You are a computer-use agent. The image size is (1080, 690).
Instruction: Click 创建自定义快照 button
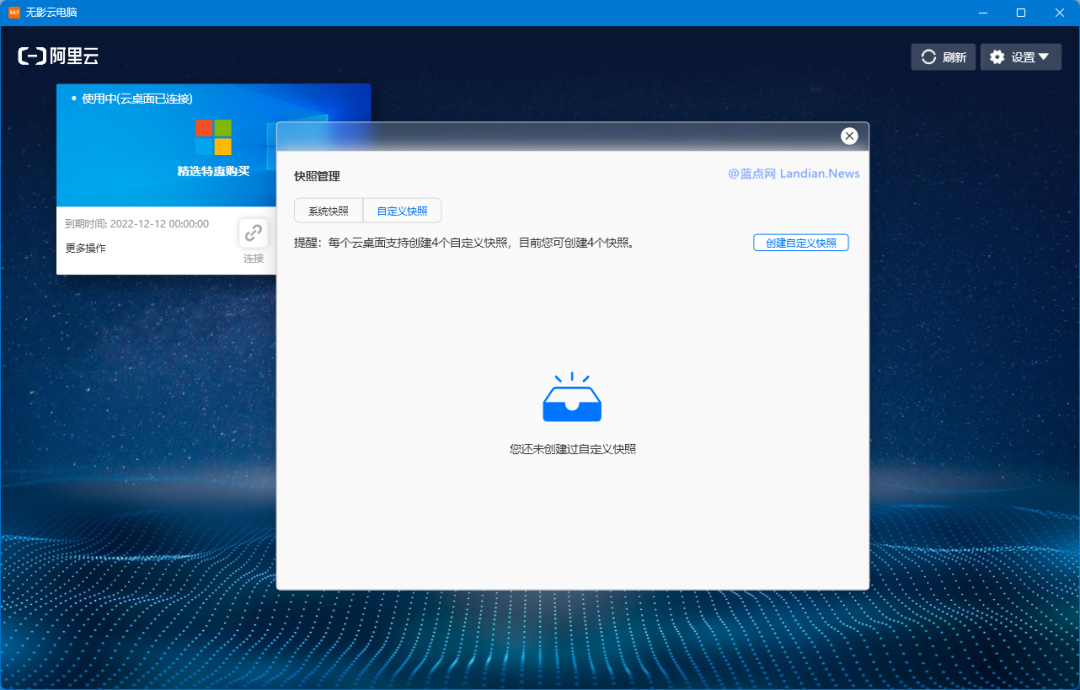(x=801, y=243)
